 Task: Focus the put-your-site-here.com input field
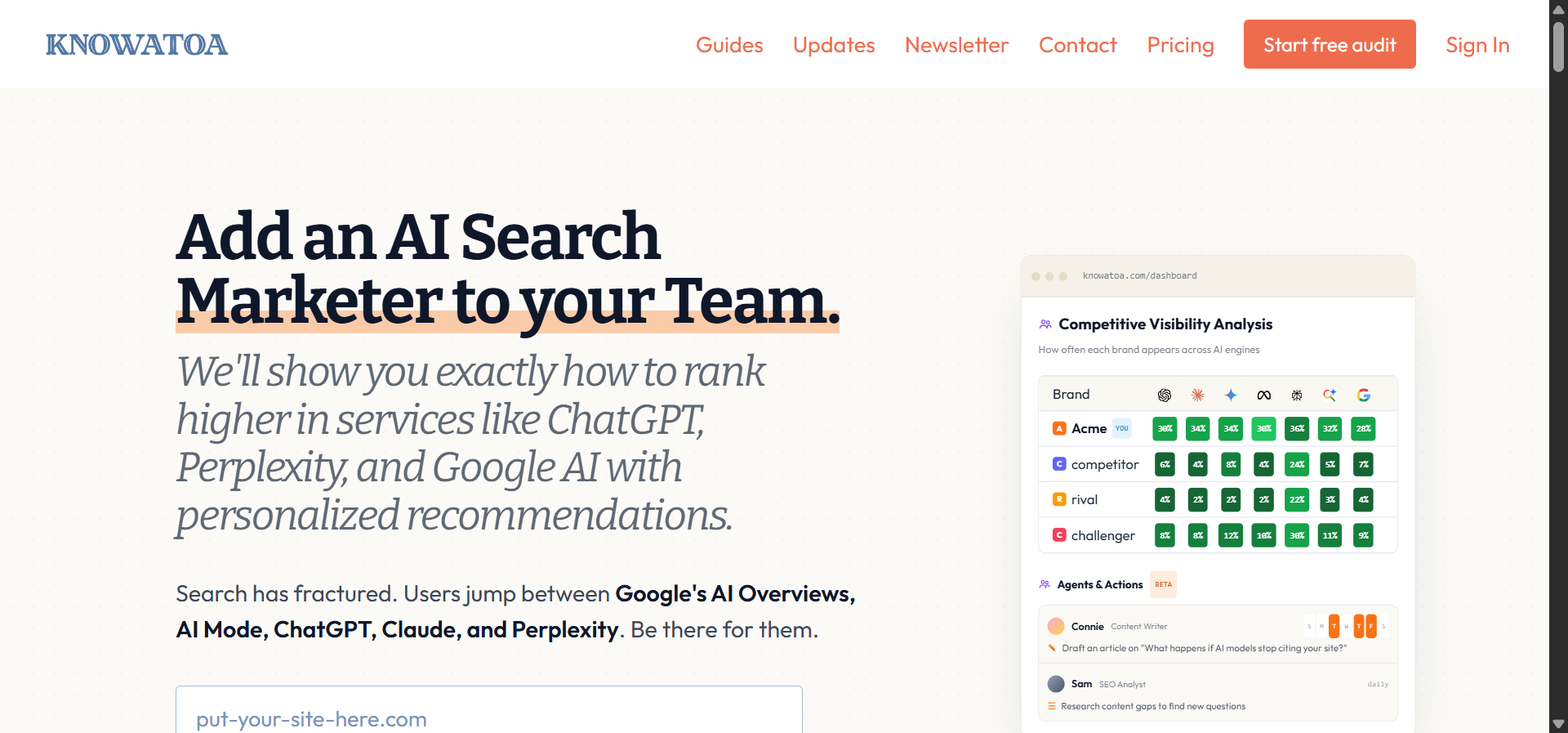488,709
